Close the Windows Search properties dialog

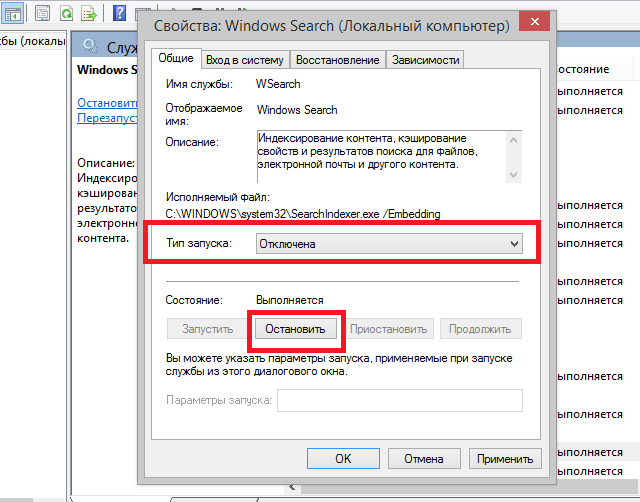pos(534,21)
